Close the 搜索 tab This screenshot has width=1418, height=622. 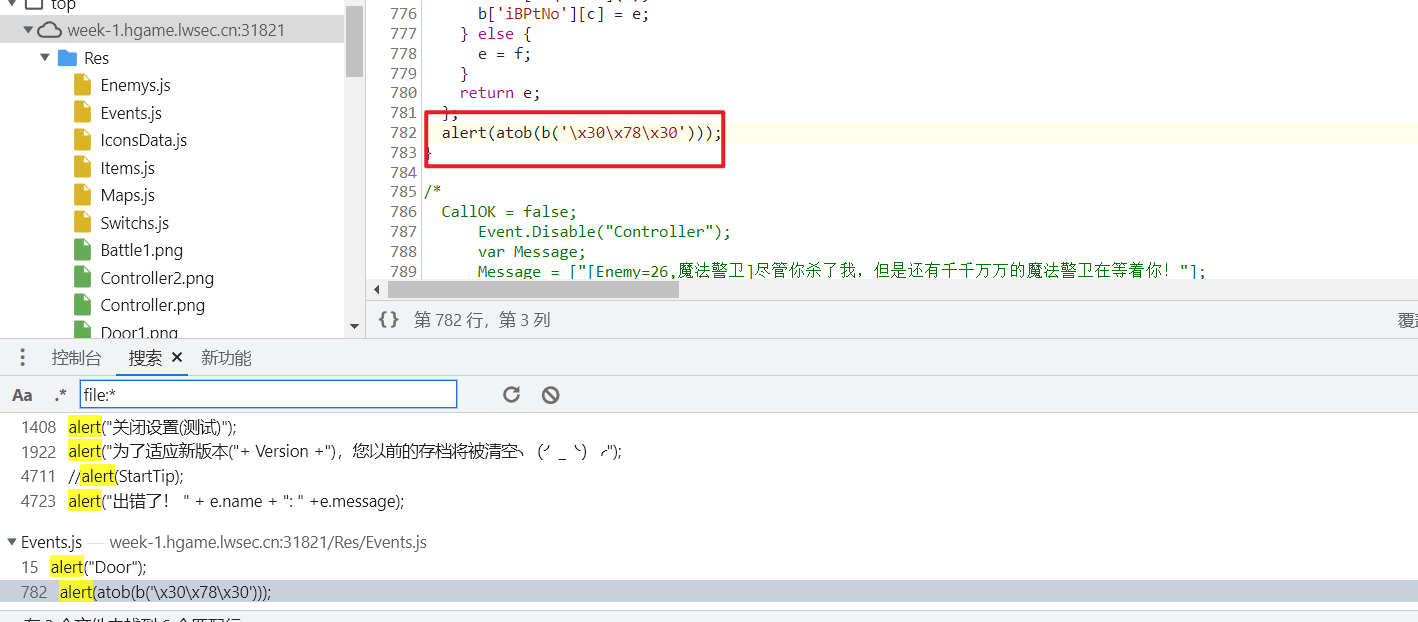pyautogui.click(x=177, y=357)
